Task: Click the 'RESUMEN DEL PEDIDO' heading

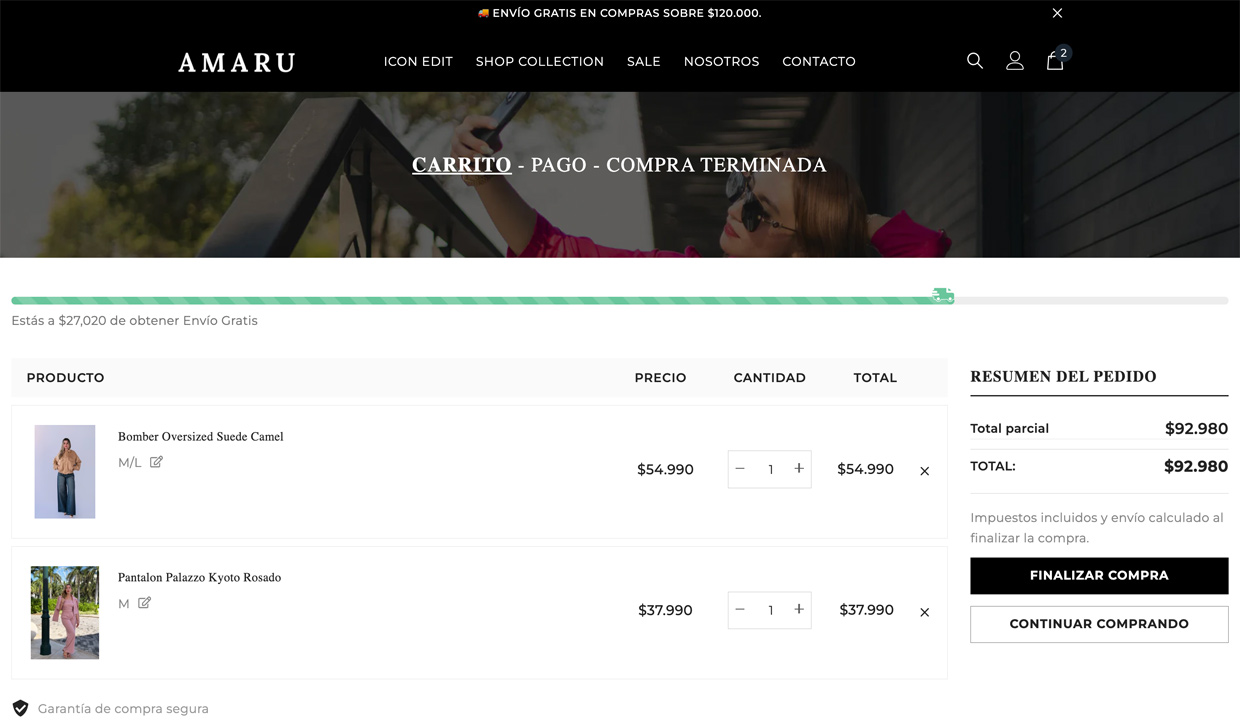Action: point(1063,377)
